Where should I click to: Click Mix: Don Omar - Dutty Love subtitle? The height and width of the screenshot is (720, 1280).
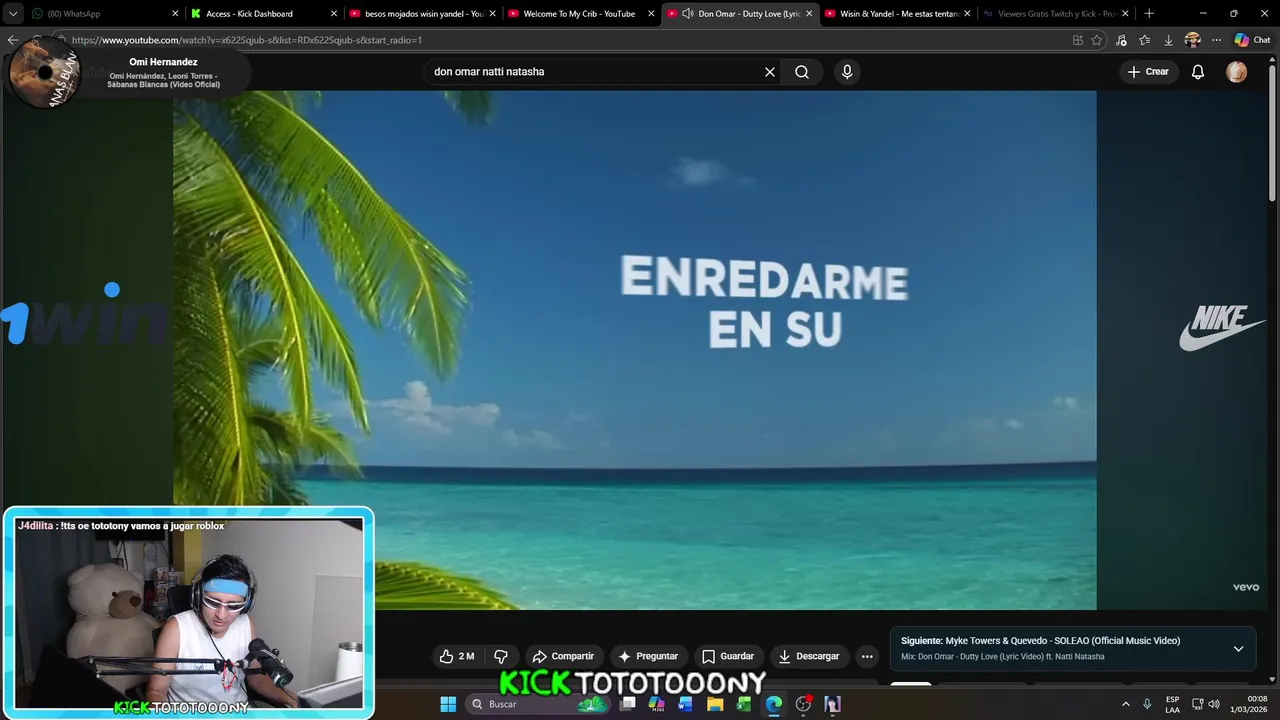(x=1002, y=657)
